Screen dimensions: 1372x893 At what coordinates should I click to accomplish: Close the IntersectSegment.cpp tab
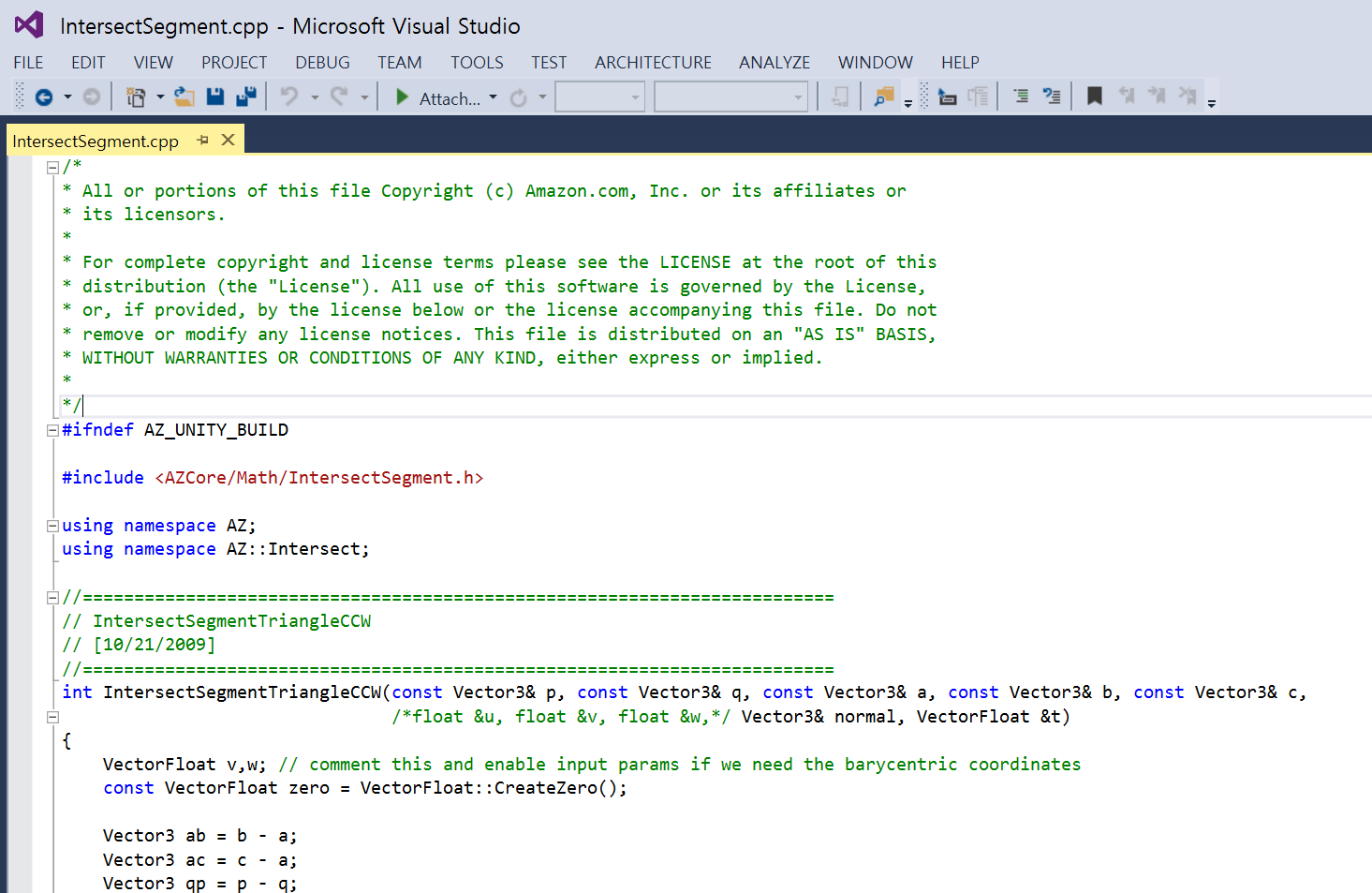(x=228, y=141)
